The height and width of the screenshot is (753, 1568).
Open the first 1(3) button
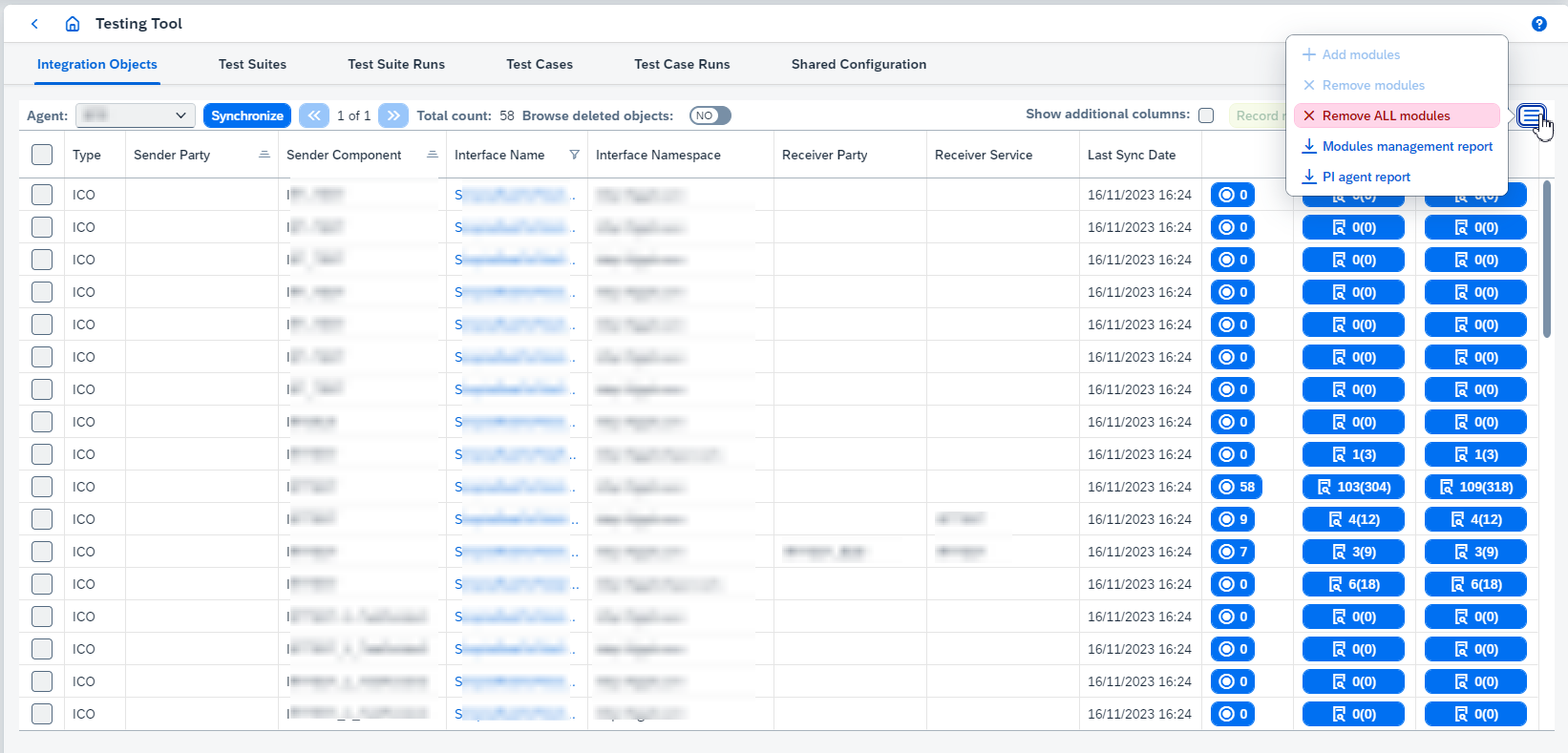[x=1353, y=454]
